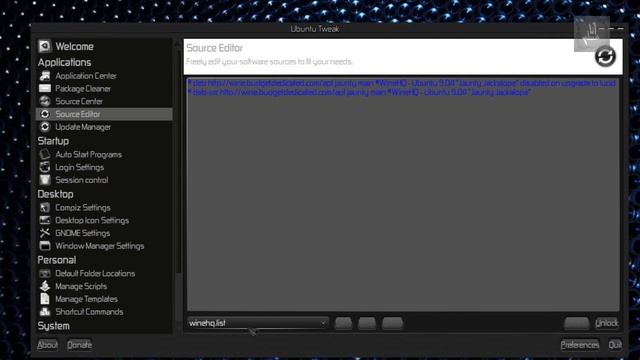Screen dimensions: 640x360
Task: Go to Login Settings
Action: tap(79, 167)
